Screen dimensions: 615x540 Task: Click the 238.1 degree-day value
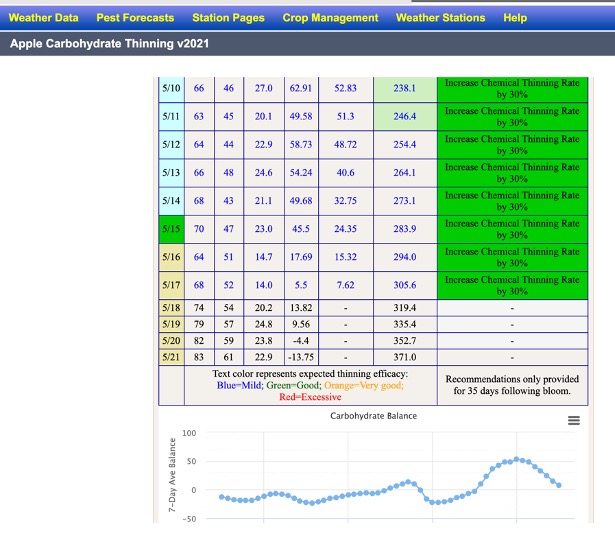coord(404,89)
